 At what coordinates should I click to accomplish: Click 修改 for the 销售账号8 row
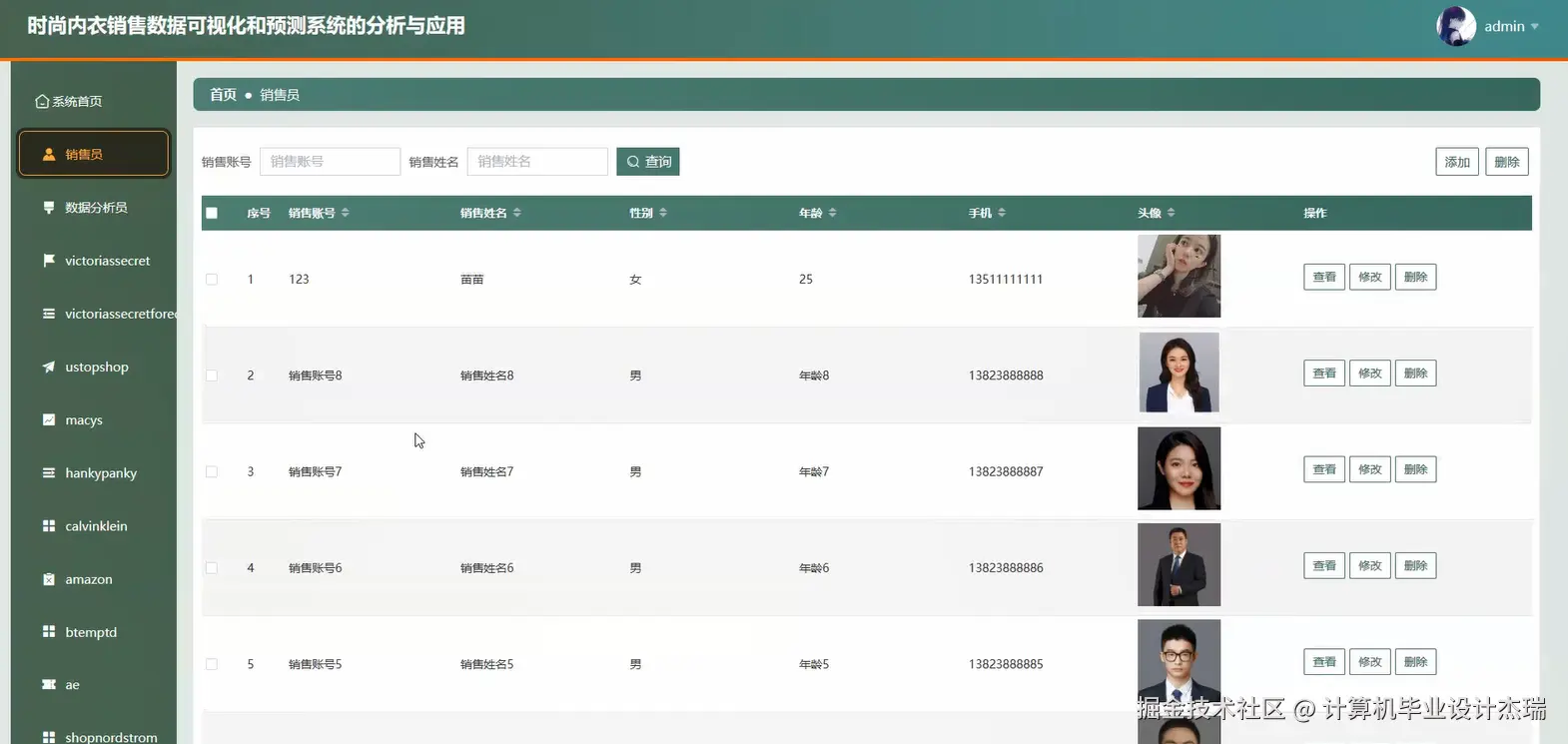click(1370, 373)
